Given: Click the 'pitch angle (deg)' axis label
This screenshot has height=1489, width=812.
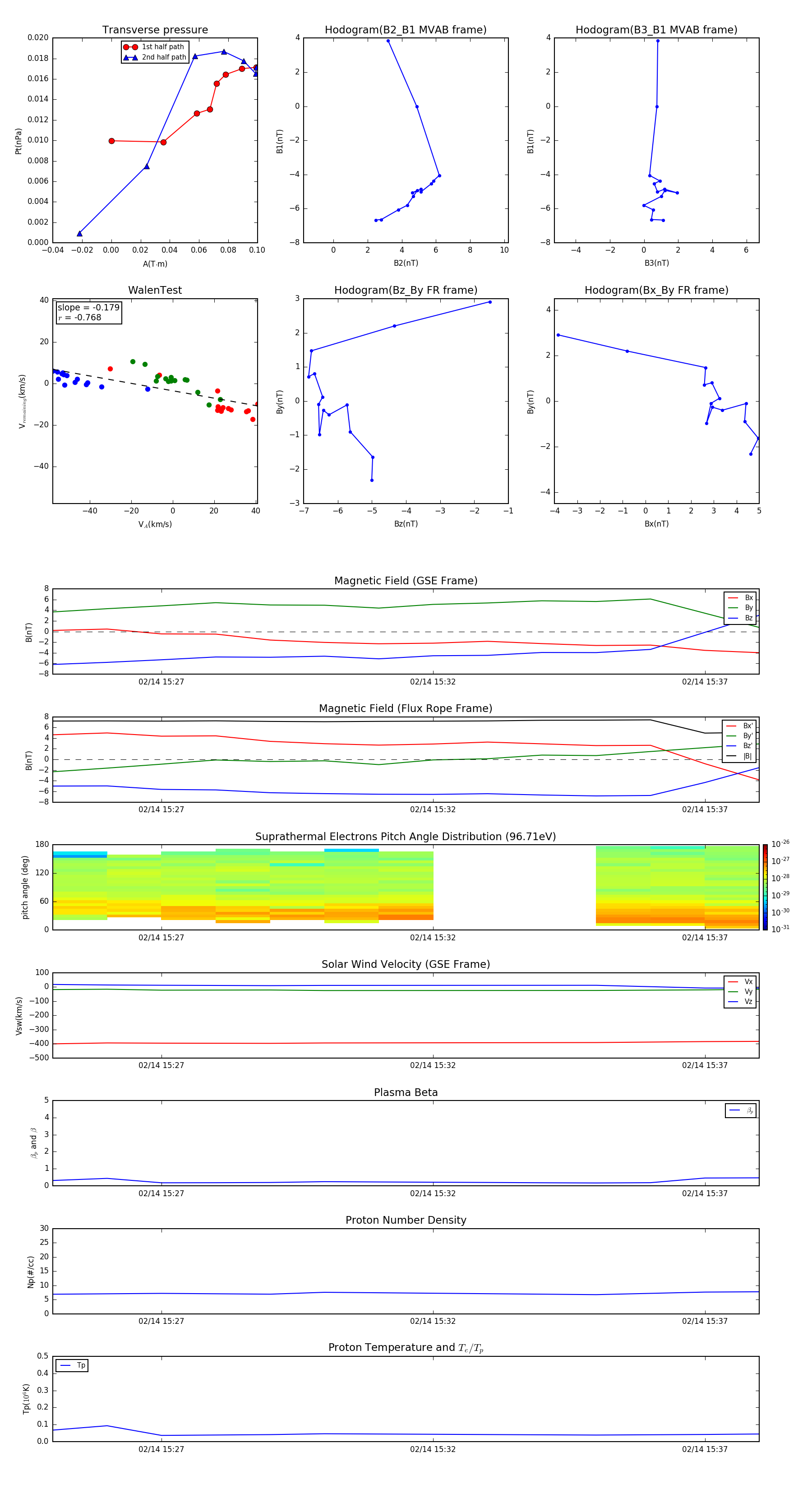Looking at the screenshot, I should (25, 887).
